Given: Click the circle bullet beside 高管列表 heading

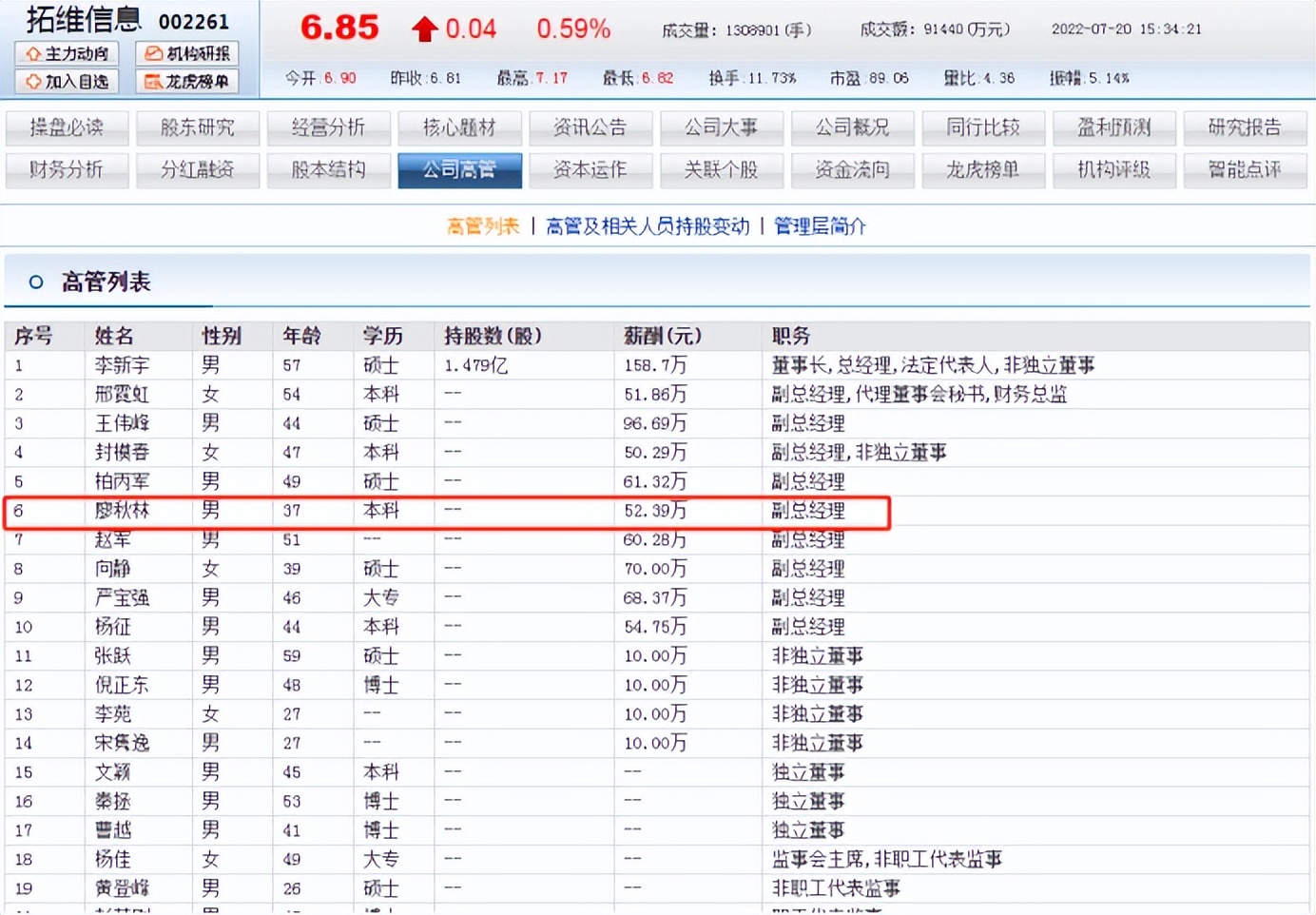Looking at the screenshot, I should (x=36, y=282).
